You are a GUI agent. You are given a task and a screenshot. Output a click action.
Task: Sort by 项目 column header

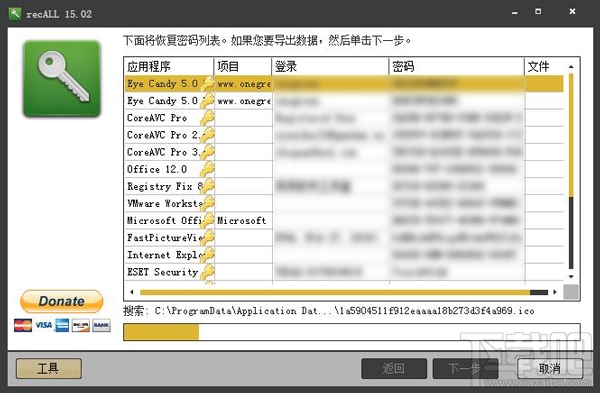click(x=243, y=67)
